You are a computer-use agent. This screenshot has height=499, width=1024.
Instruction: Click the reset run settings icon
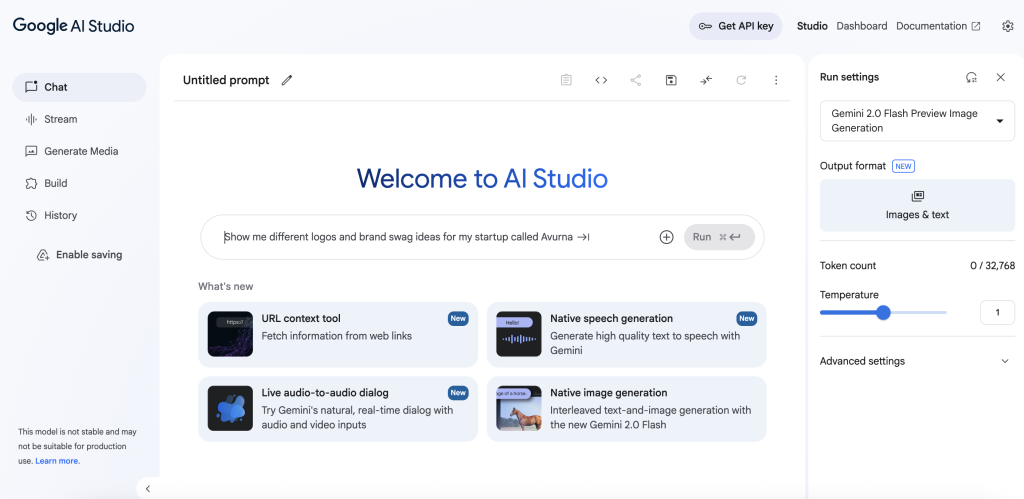click(x=971, y=77)
